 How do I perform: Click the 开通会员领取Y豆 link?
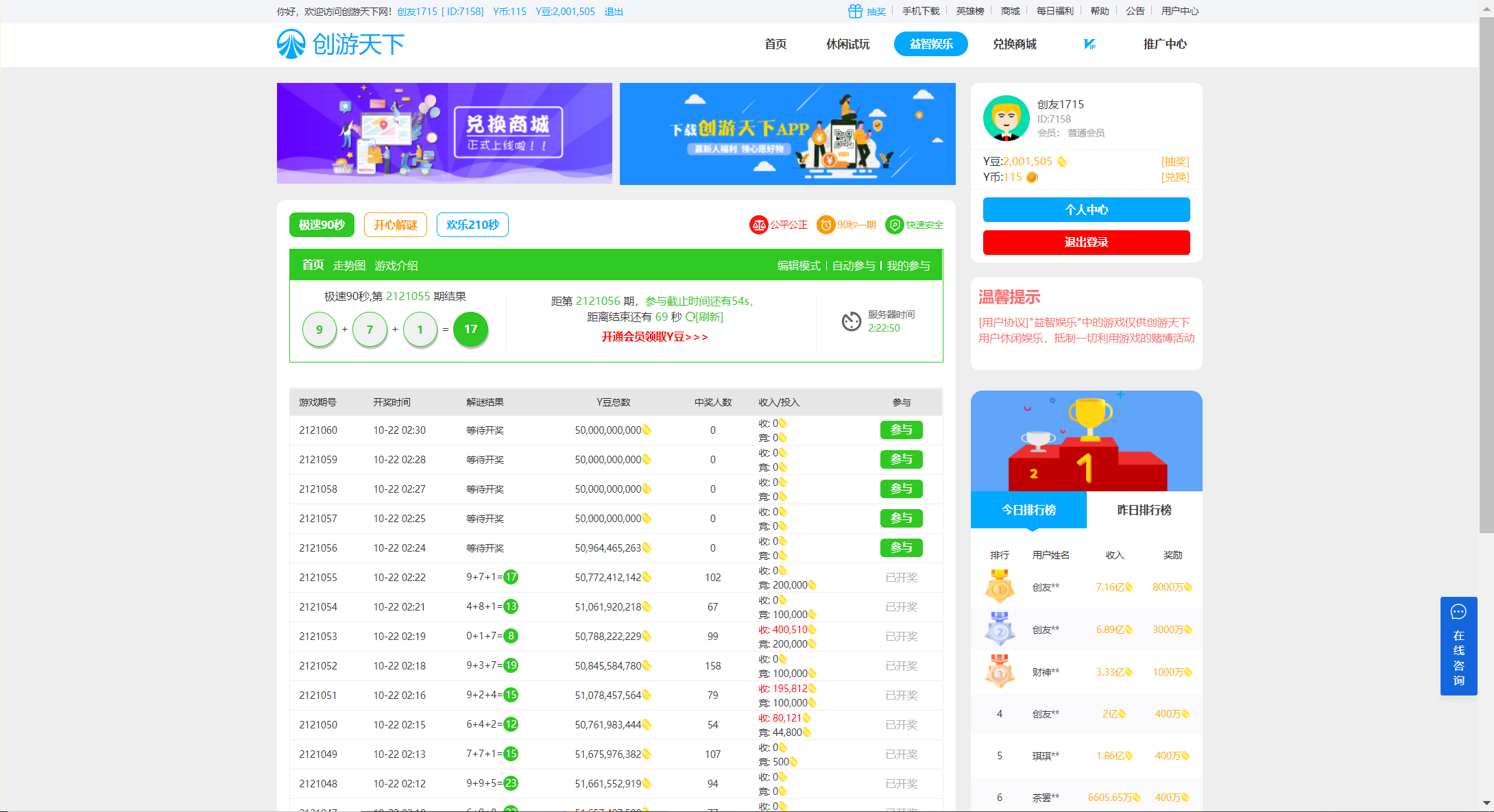click(x=653, y=337)
